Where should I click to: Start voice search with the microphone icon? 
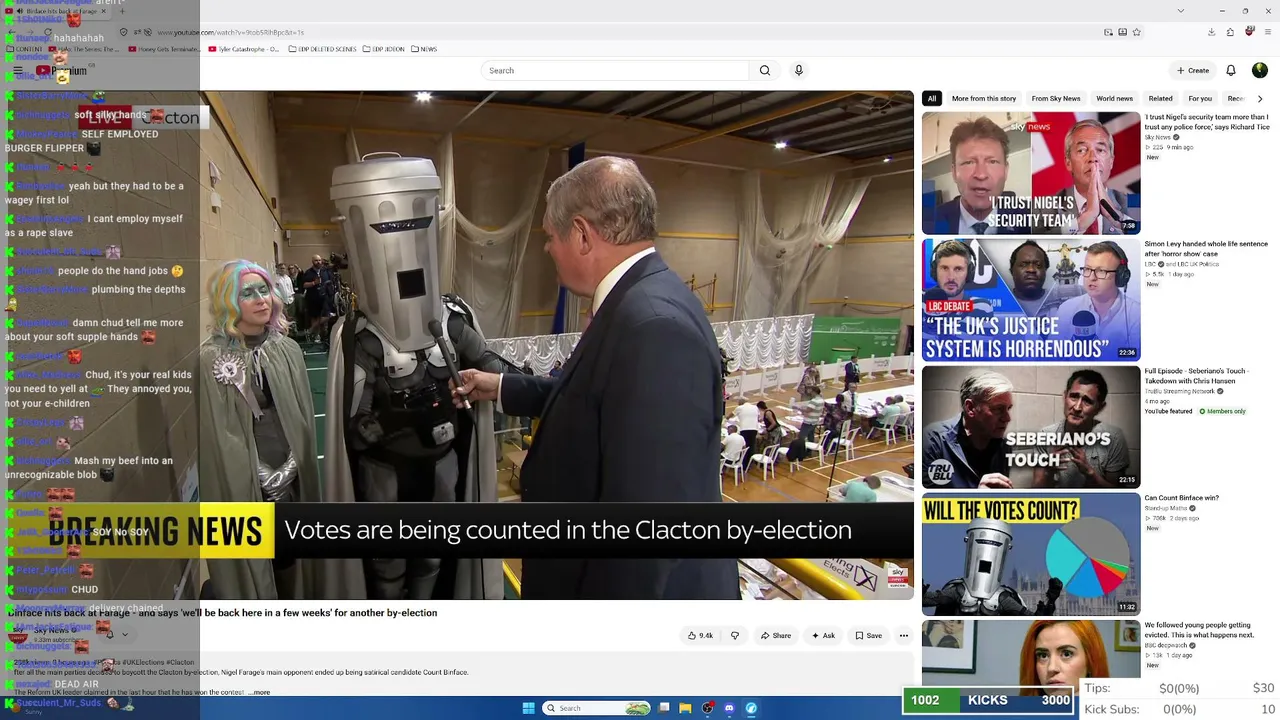(x=798, y=70)
